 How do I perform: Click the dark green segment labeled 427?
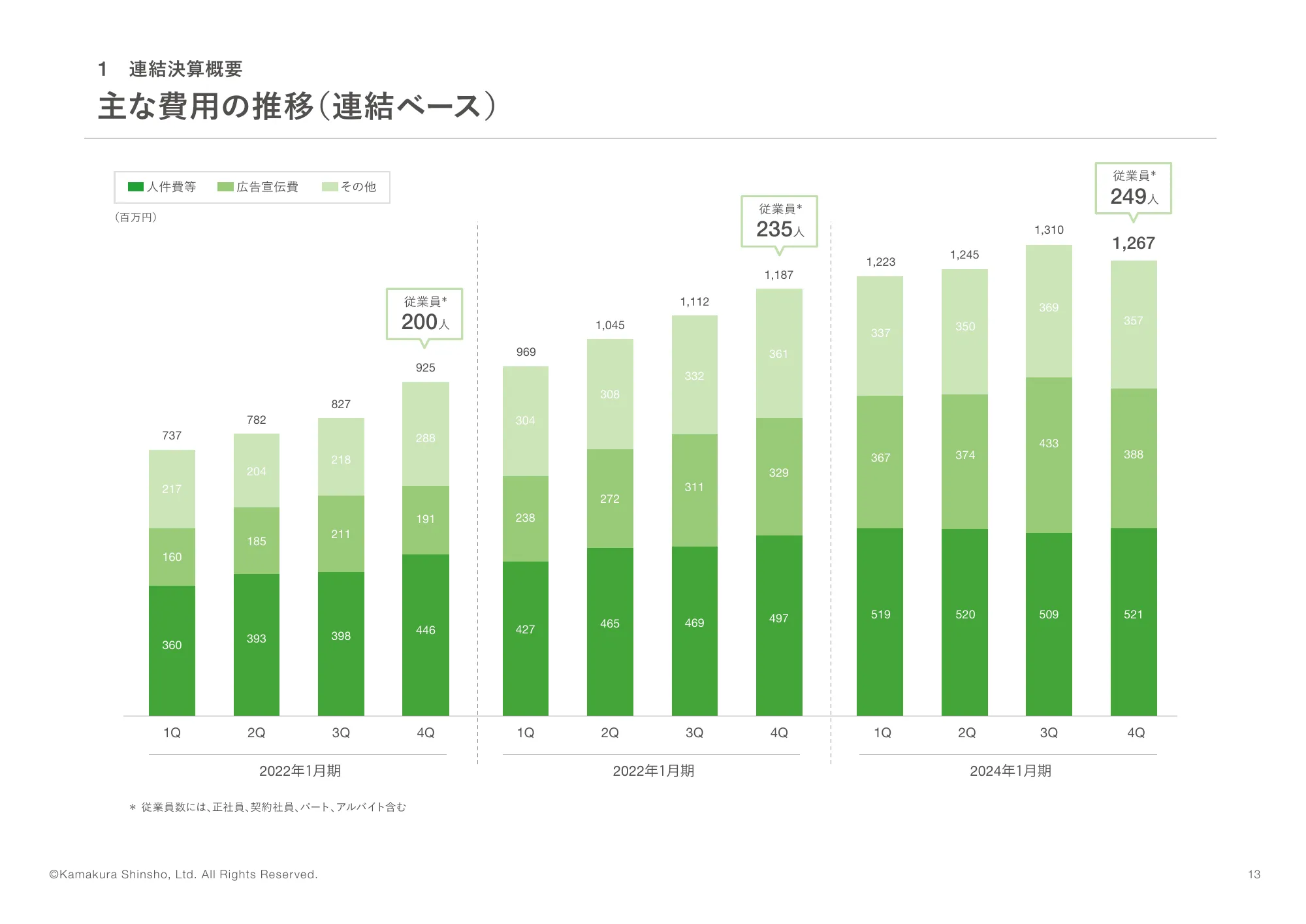pos(526,639)
